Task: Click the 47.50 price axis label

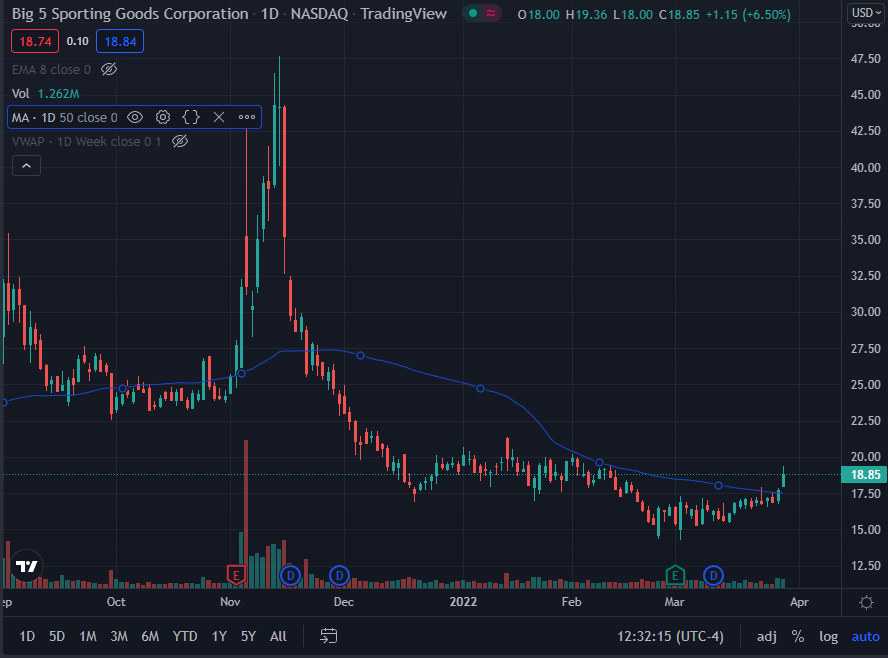Action: pos(865,59)
